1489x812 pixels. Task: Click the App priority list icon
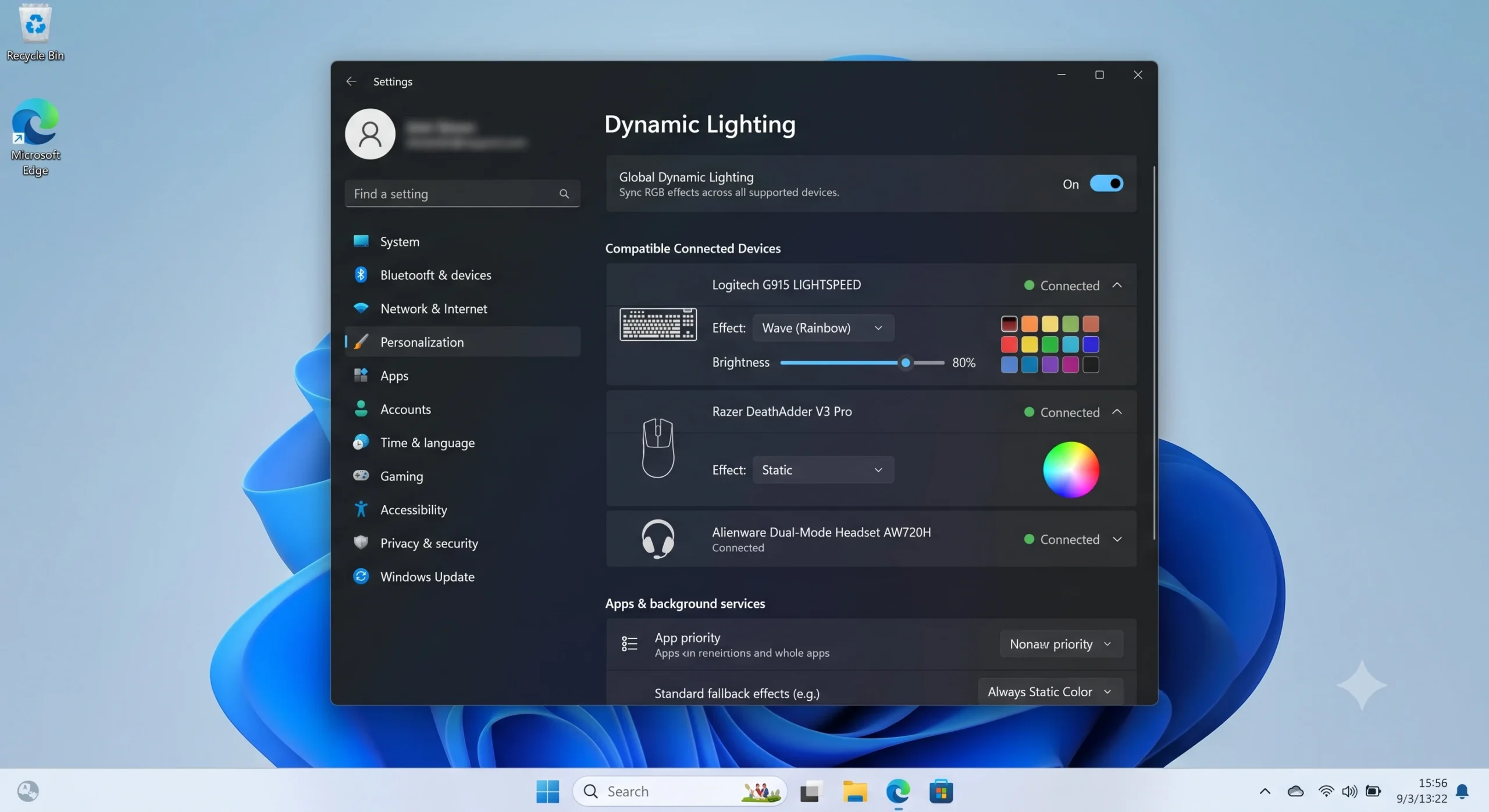[x=629, y=643]
